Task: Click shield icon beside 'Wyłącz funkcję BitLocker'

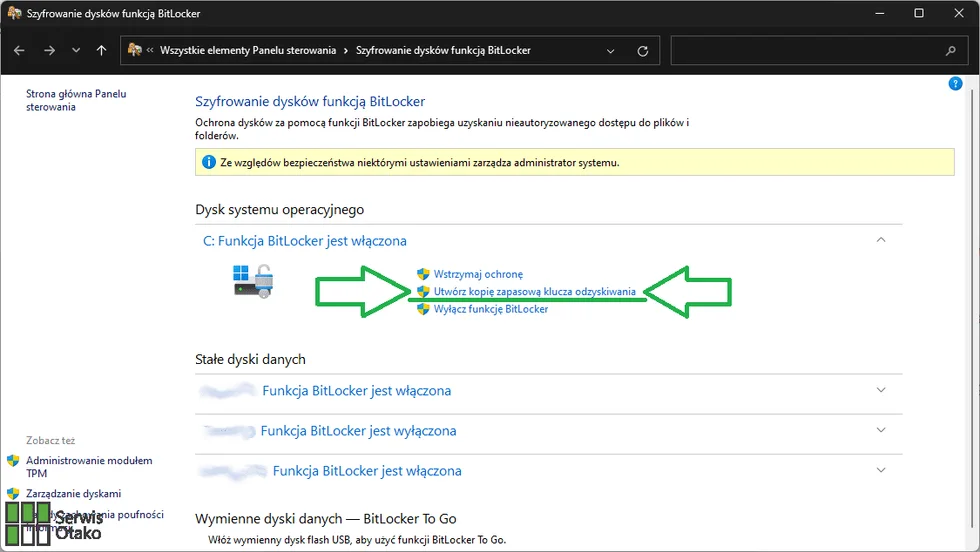Action: 423,309
